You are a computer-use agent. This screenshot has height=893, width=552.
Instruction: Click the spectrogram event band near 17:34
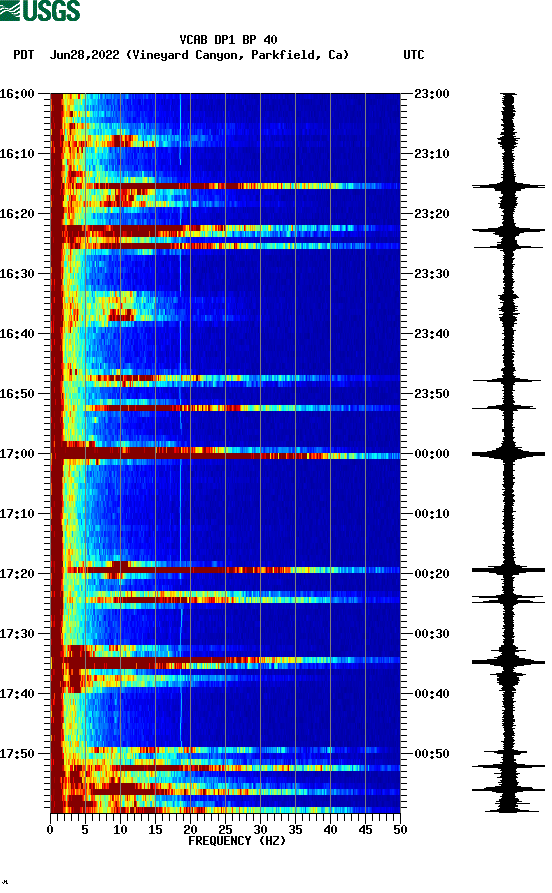[x=226, y=661]
